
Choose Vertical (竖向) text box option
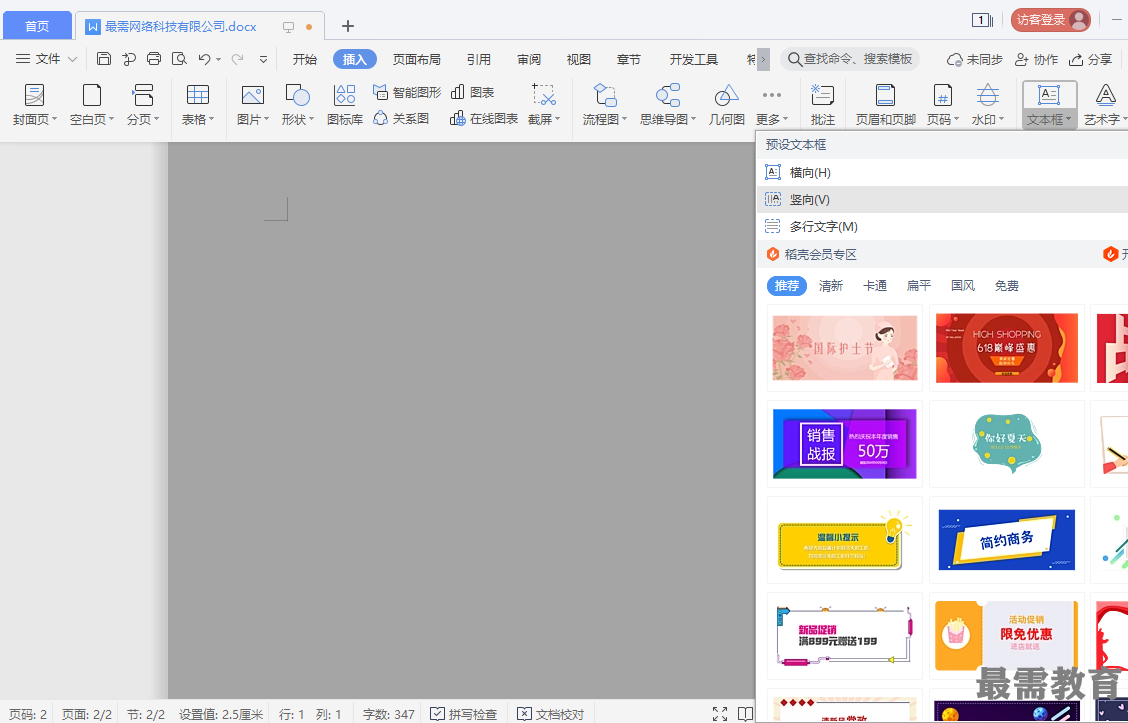point(942,199)
